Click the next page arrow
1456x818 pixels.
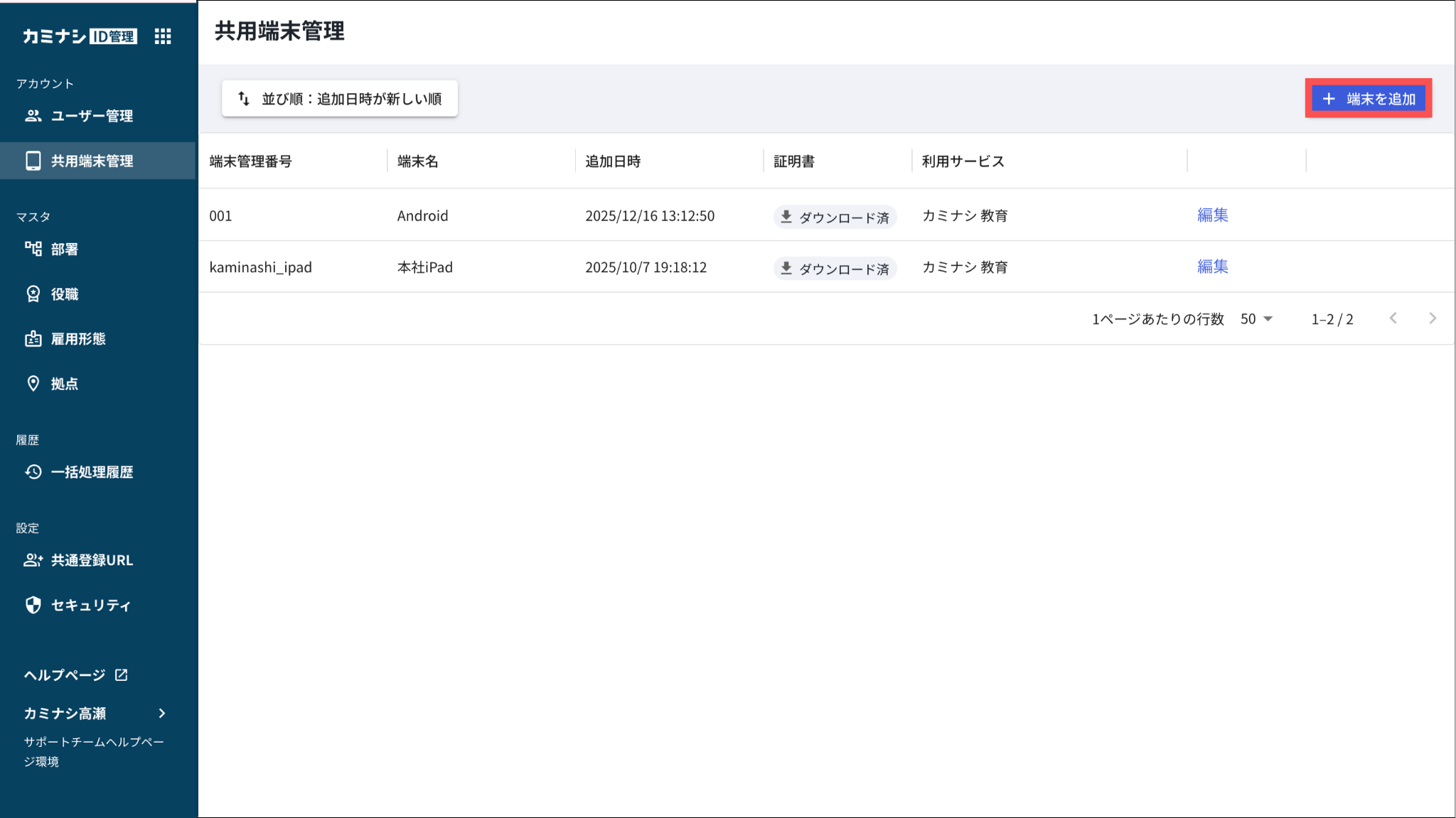[1433, 318]
